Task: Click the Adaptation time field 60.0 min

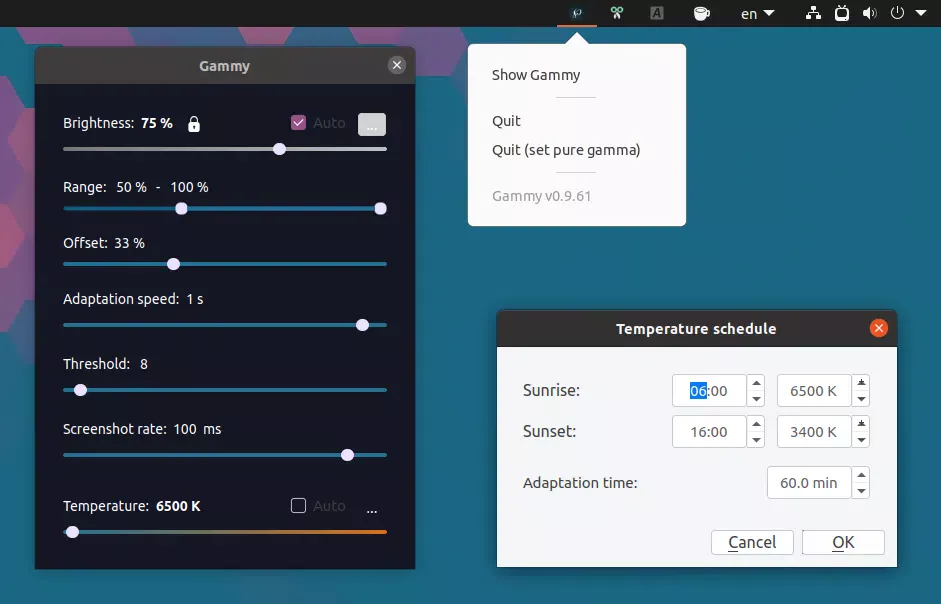Action: click(809, 483)
